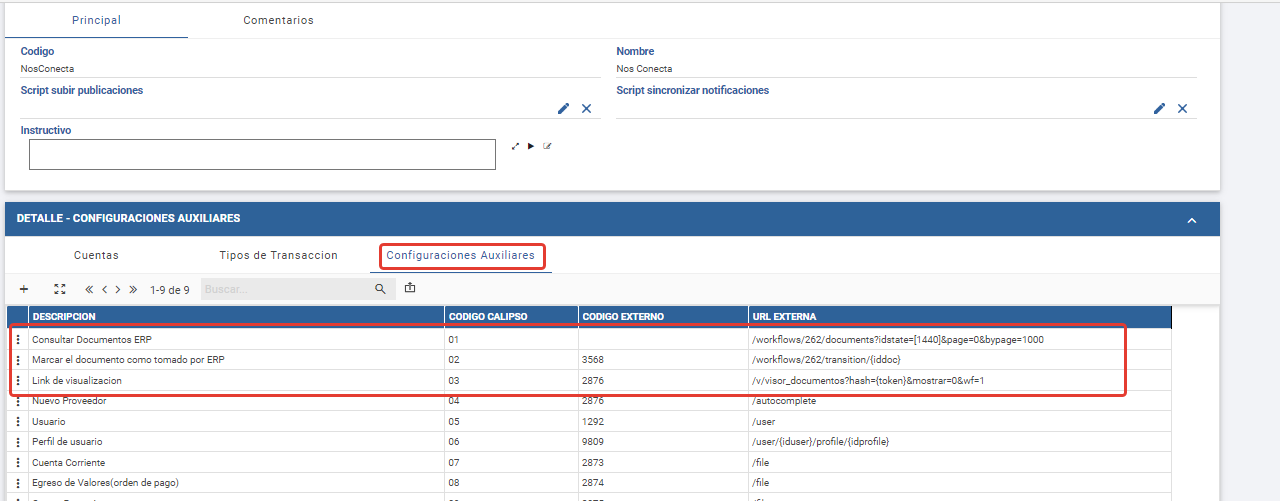
Task: Add a new row with plus icon
Action: [x=24, y=289]
